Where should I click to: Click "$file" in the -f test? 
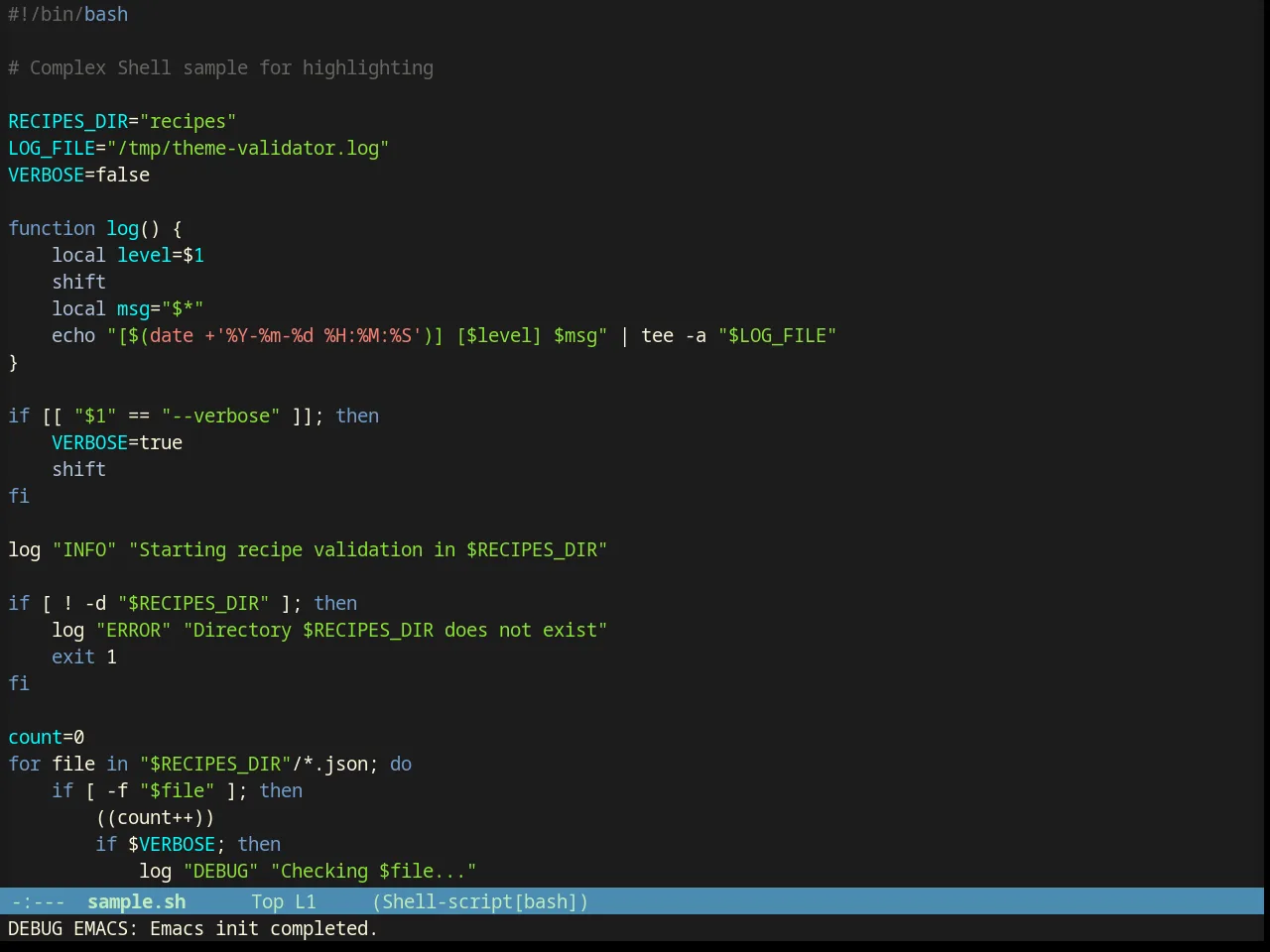click(x=178, y=790)
